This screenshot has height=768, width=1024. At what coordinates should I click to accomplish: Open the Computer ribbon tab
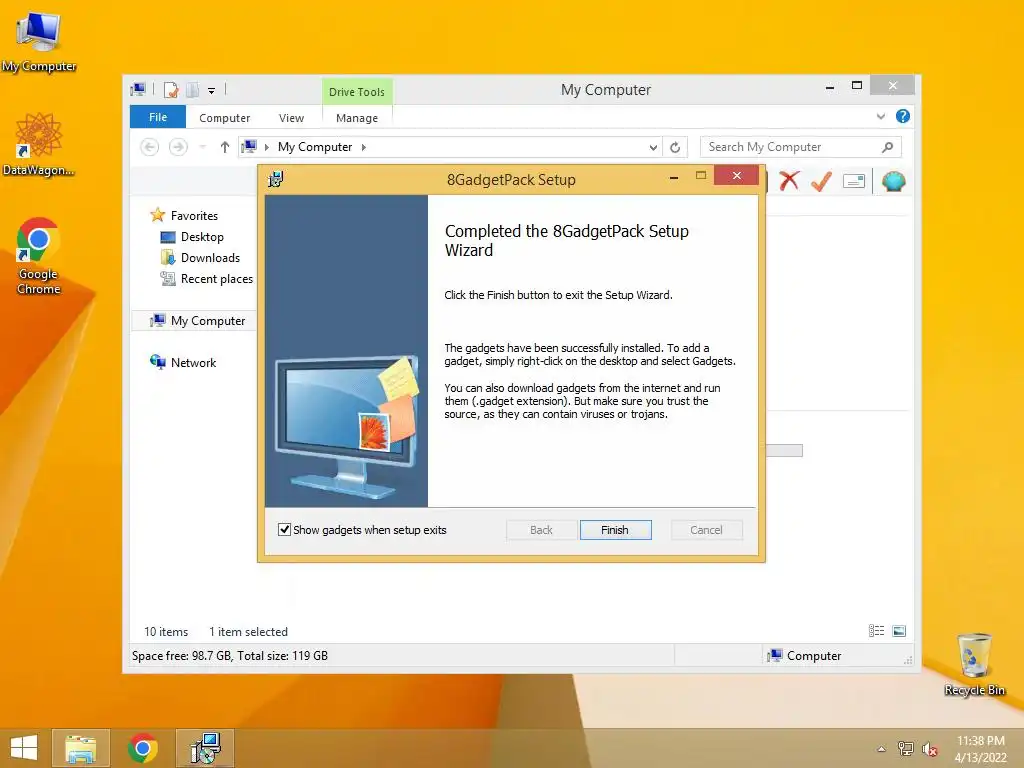[x=225, y=118]
